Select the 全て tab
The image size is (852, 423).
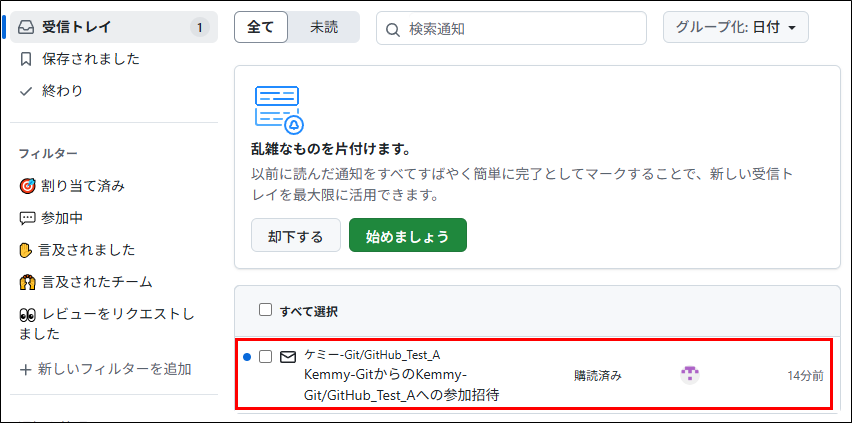[x=261, y=27]
